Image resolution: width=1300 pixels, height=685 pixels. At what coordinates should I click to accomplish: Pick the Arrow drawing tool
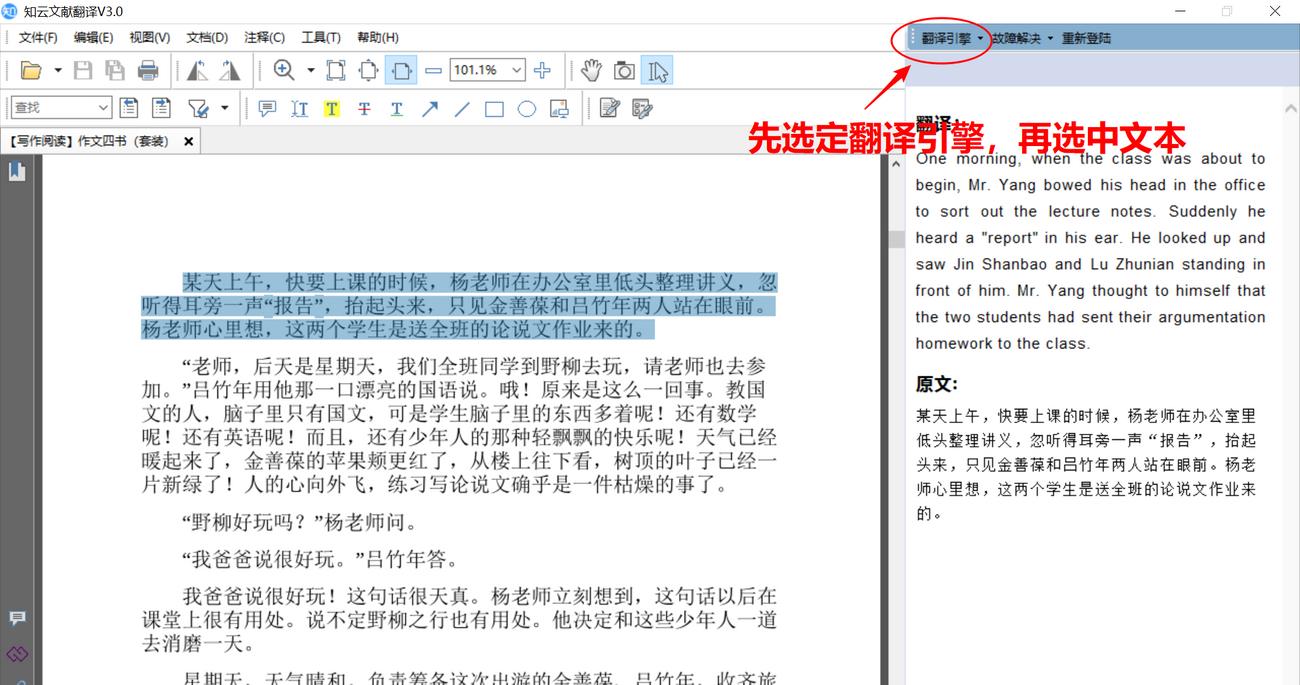pos(429,108)
